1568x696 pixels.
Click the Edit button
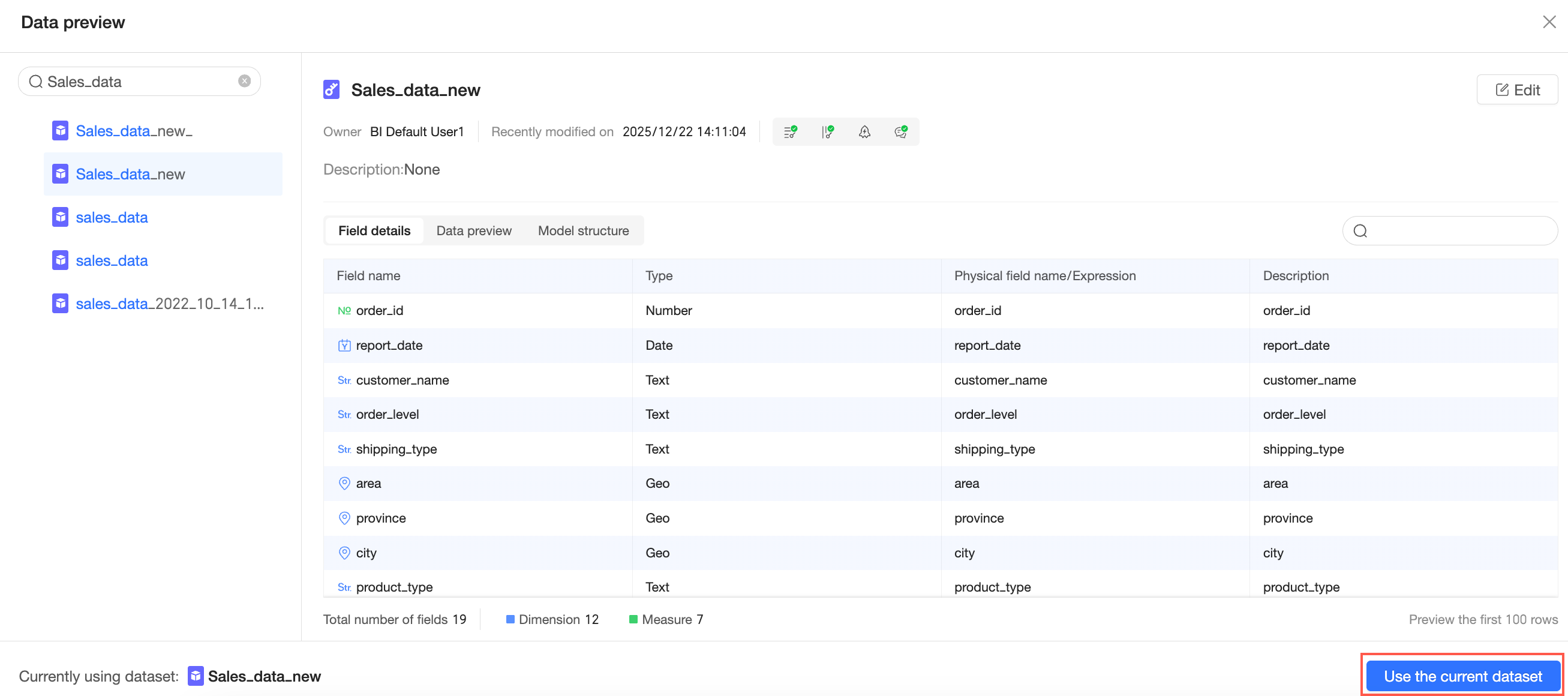pos(1517,90)
